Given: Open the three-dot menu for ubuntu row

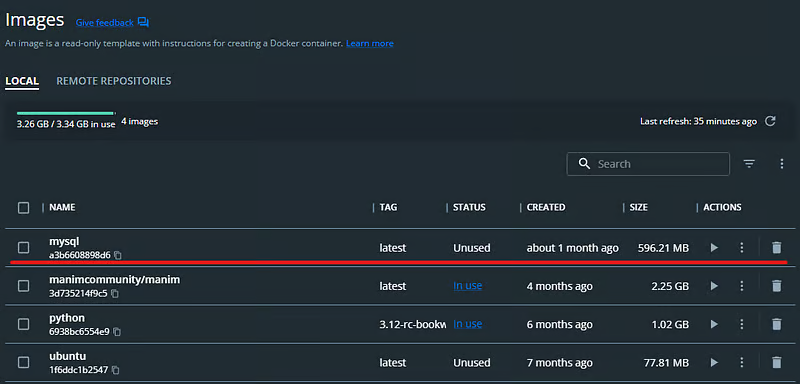Looking at the screenshot, I should coord(742,363).
